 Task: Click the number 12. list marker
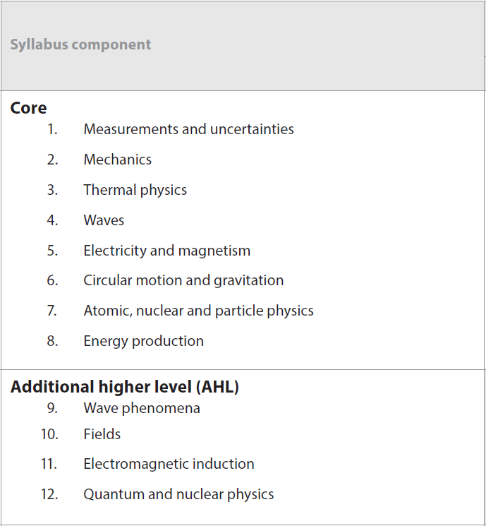coord(50,494)
